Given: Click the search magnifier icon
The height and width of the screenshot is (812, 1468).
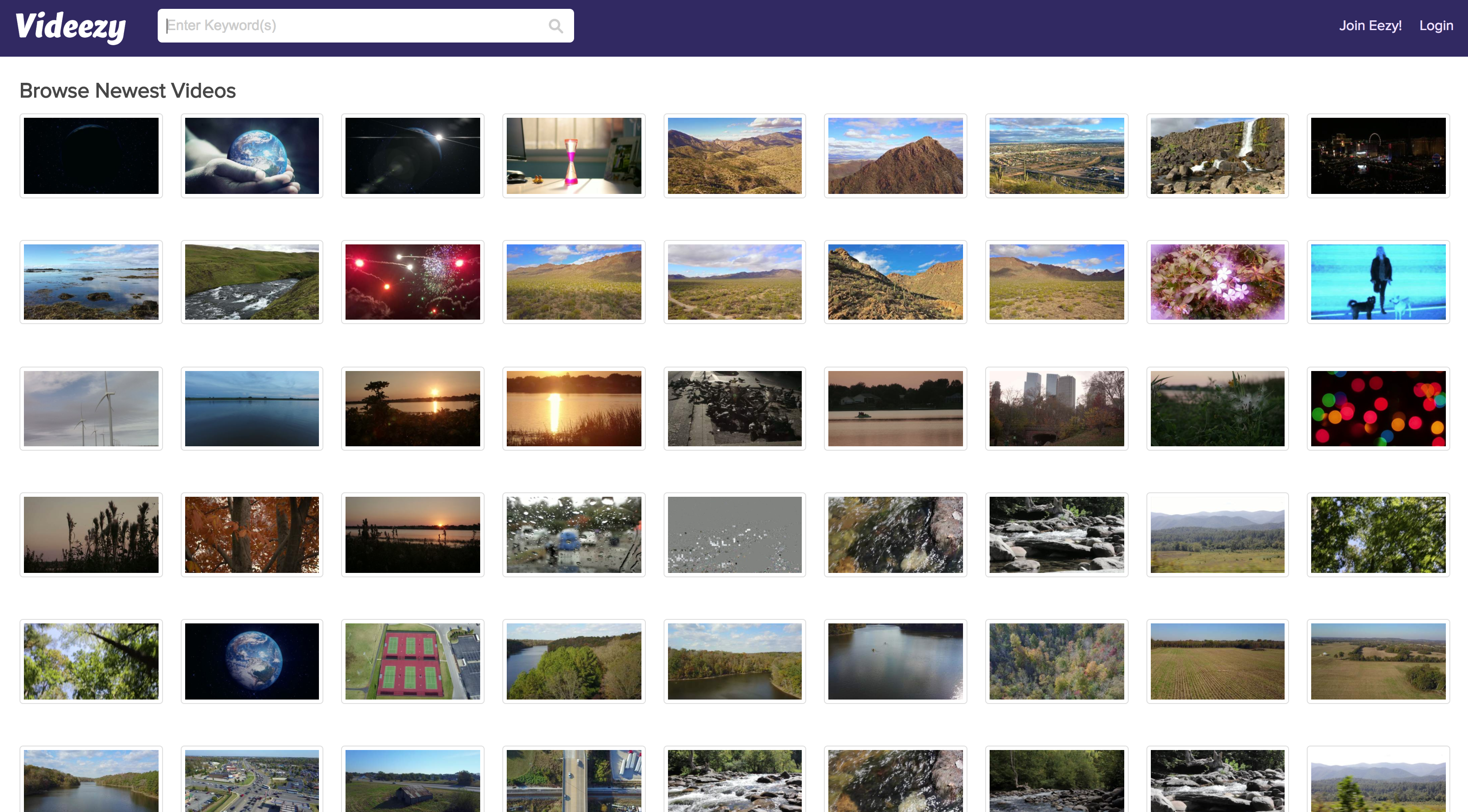Looking at the screenshot, I should pos(555,26).
